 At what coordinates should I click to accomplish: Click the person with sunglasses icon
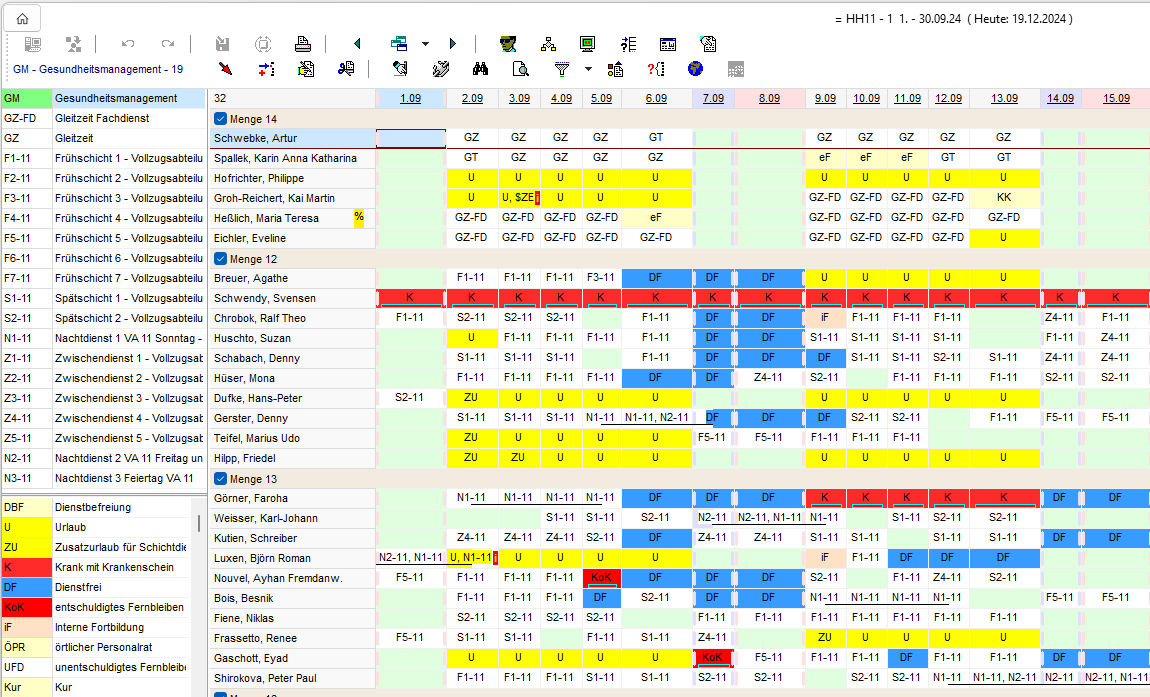508,44
